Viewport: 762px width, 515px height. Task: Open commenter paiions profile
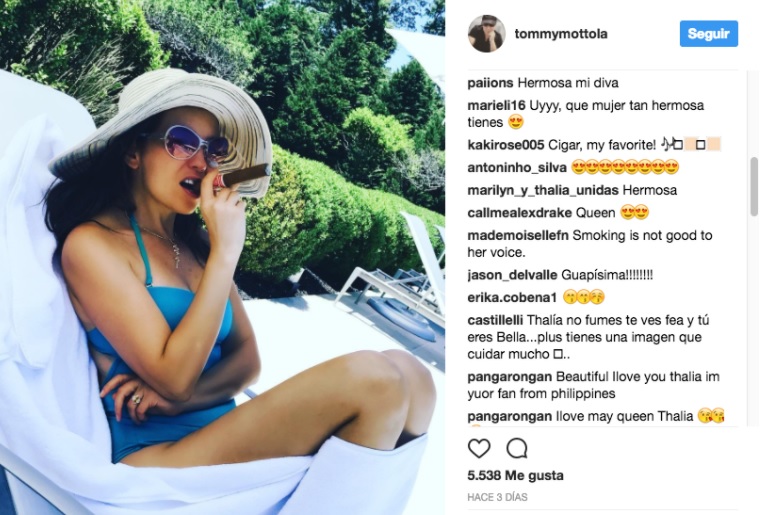point(490,83)
